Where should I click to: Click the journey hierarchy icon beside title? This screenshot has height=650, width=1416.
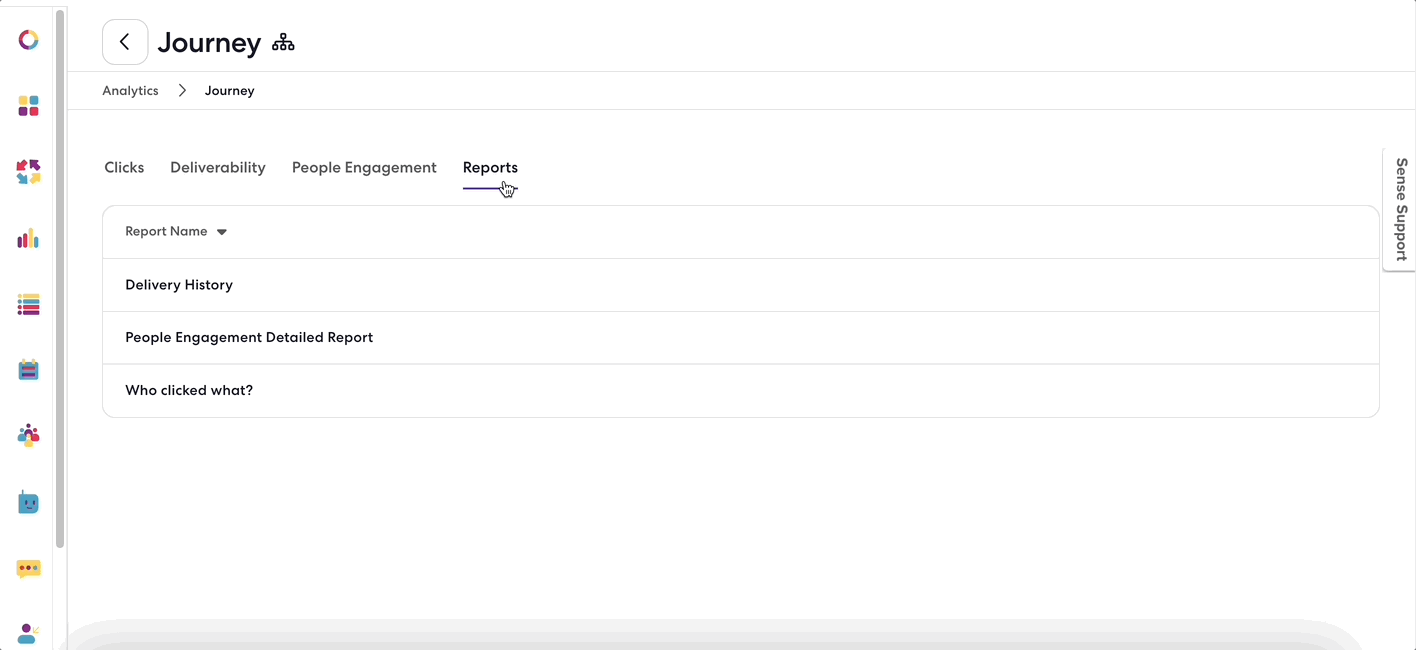point(283,42)
